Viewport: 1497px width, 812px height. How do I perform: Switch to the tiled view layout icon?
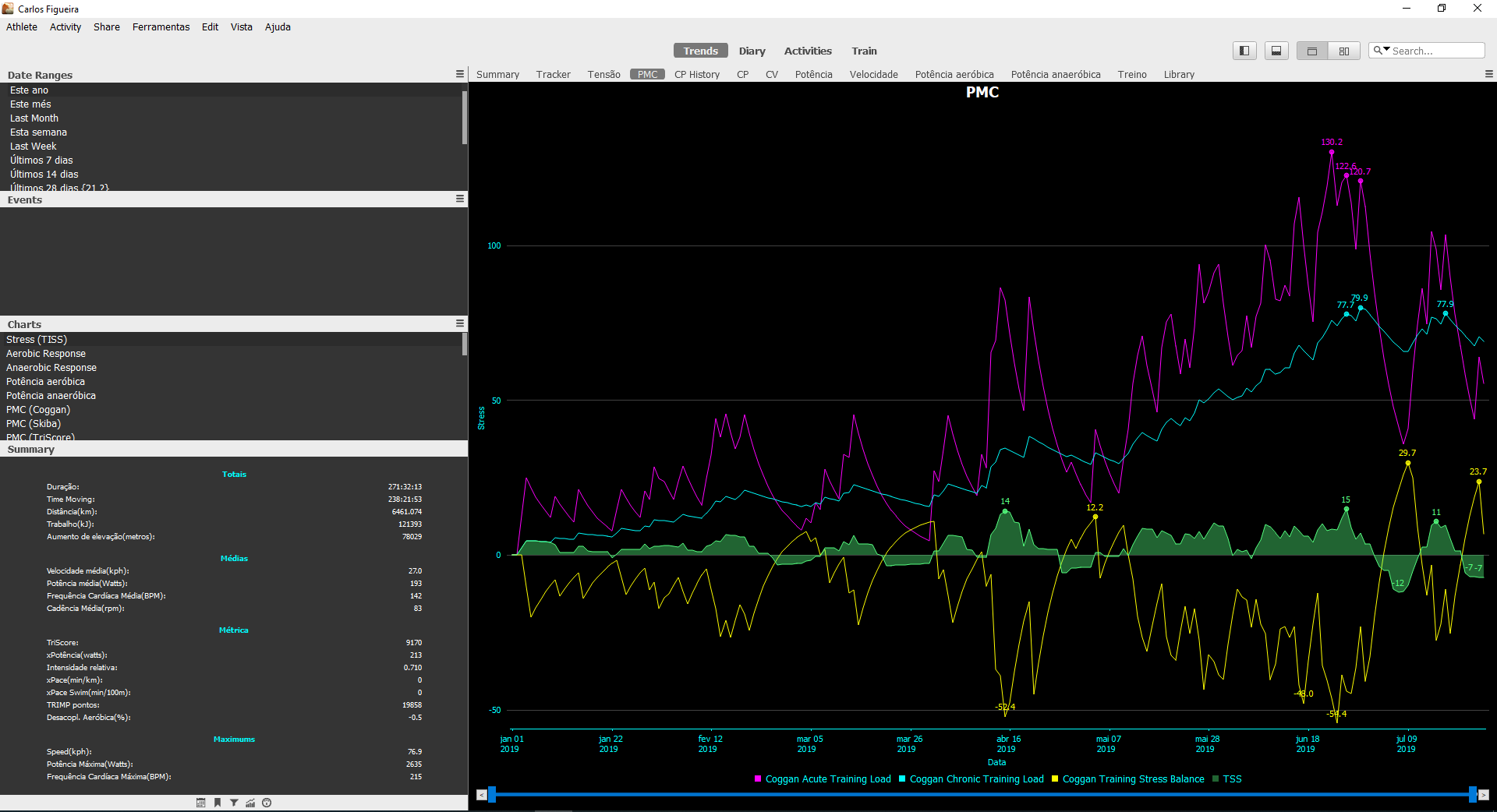[1344, 51]
